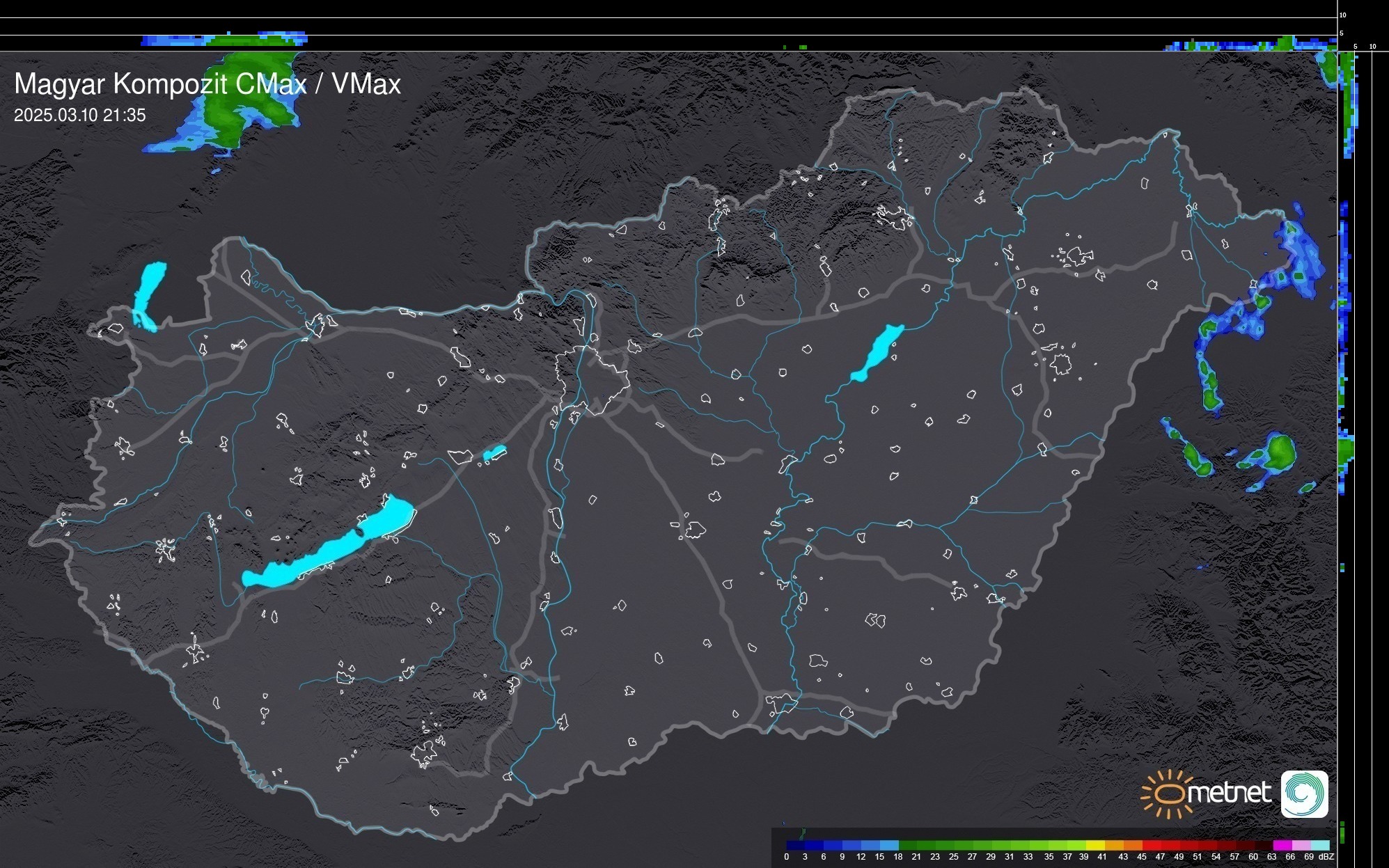Click the green swirl app icon
The width and height of the screenshot is (1389, 868).
point(1304,794)
